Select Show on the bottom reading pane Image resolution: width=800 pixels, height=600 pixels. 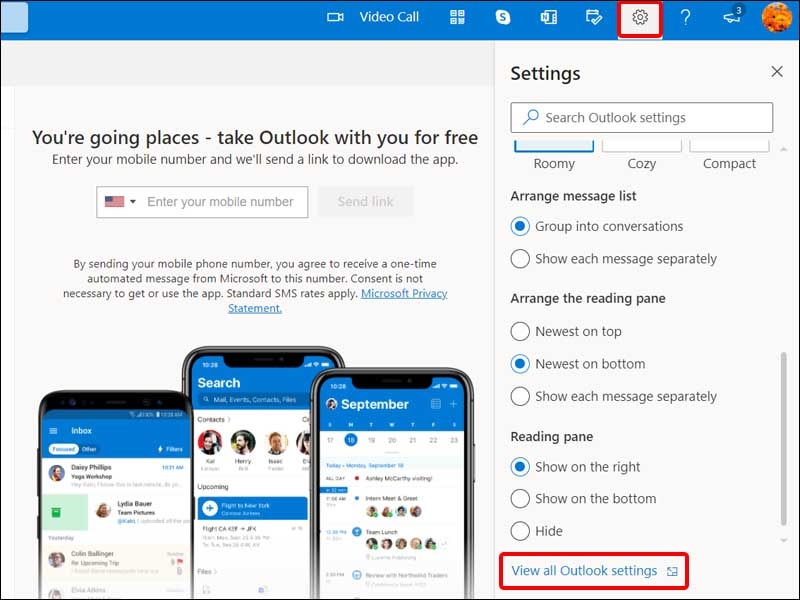[x=583, y=498]
